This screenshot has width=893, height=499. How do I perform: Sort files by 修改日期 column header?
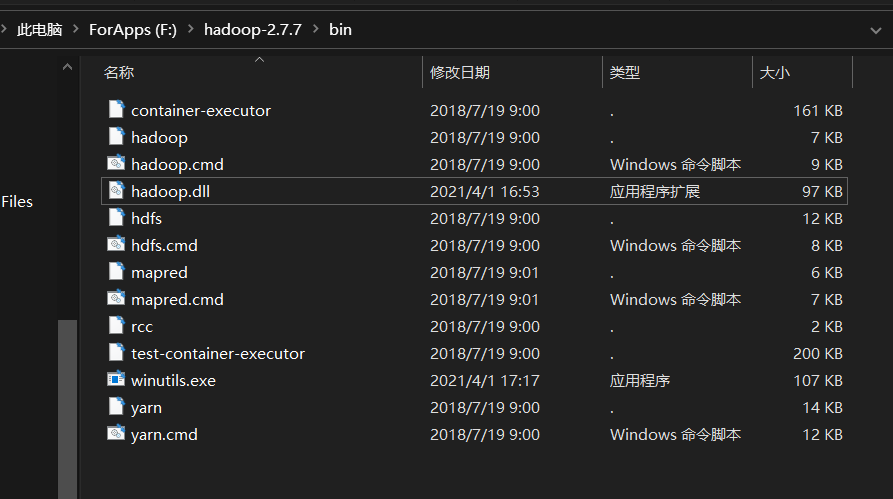[x=460, y=73]
